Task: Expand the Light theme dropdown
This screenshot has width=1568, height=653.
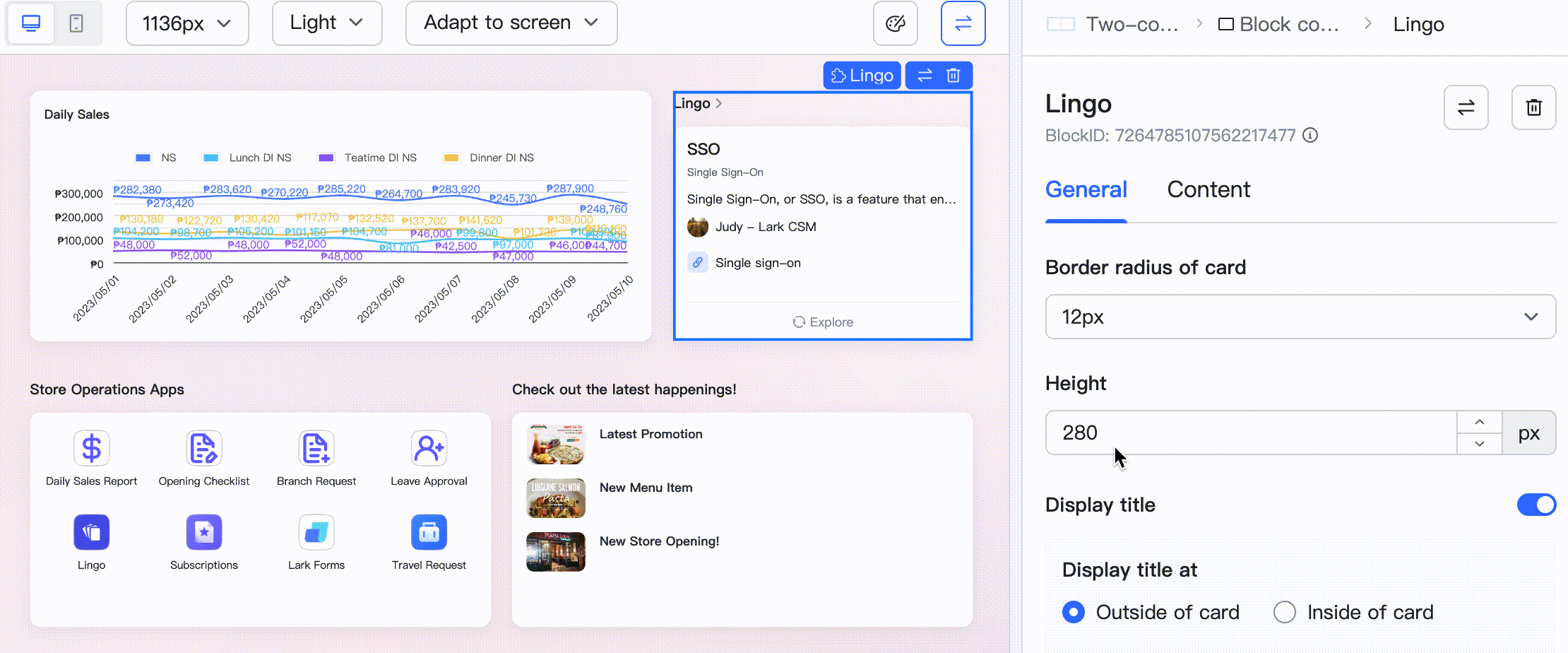Action: pyautogui.click(x=327, y=23)
